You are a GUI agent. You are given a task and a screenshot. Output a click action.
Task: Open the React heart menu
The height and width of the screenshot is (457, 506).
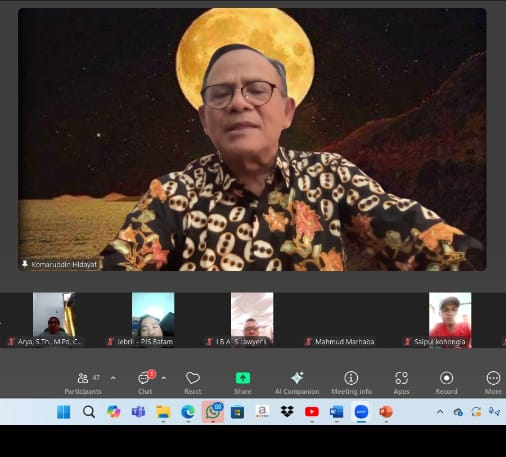click(x=193, y=383)
